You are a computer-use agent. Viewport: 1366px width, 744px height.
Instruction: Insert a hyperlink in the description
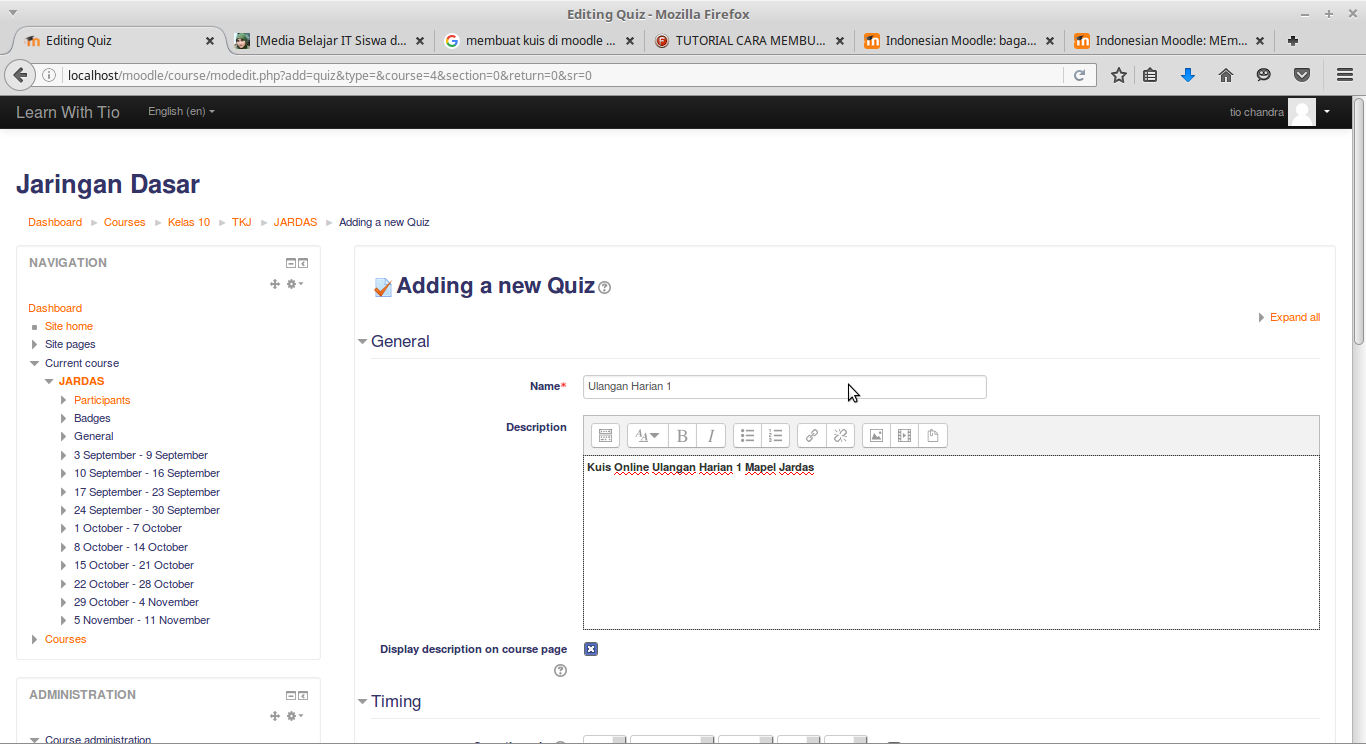811,435
